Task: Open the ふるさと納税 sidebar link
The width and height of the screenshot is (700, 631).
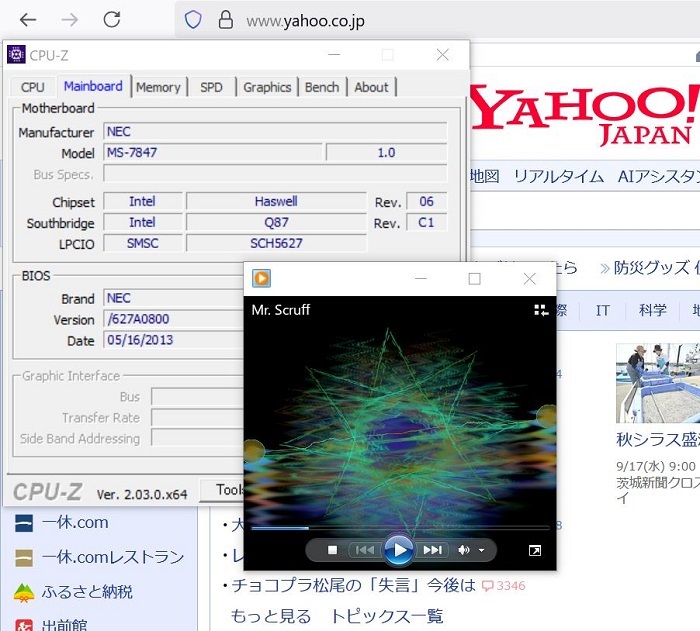Action: [86, 592]
